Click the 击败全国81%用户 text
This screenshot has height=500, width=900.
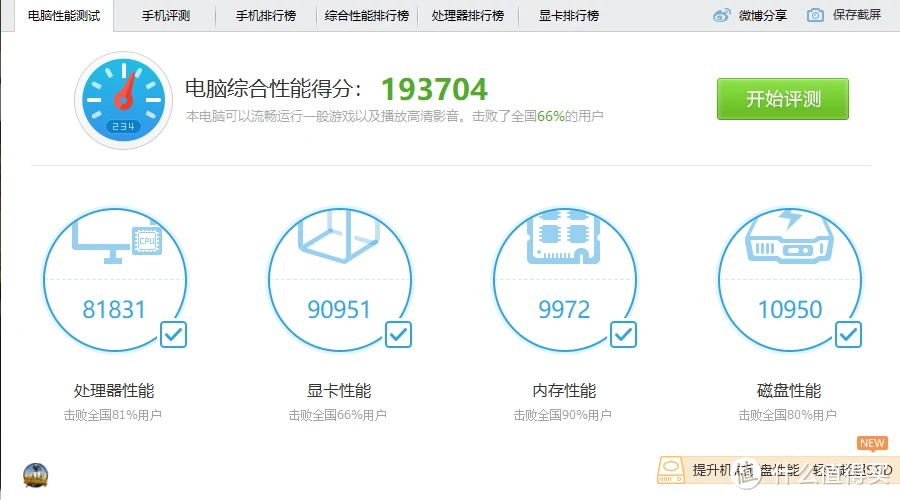pos(112,415)
